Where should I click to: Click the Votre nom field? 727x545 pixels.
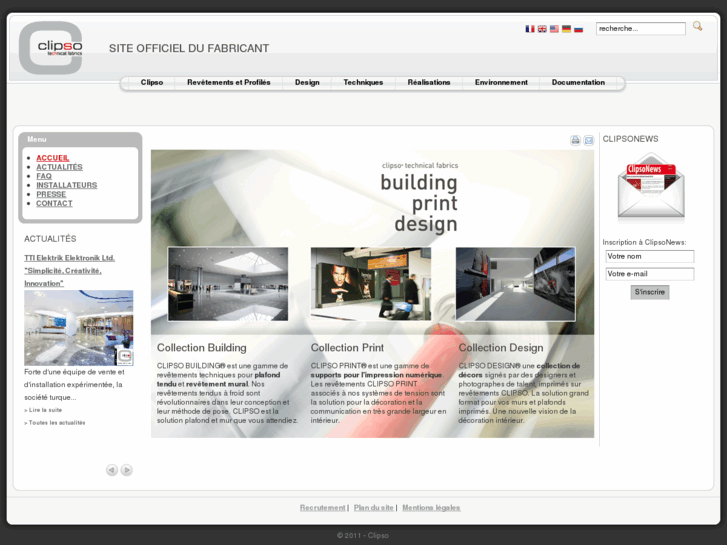pos(650,256)
